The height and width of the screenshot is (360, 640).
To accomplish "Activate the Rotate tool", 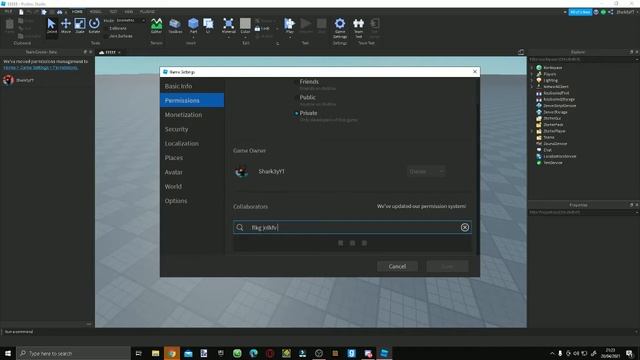I will [94, 26].
